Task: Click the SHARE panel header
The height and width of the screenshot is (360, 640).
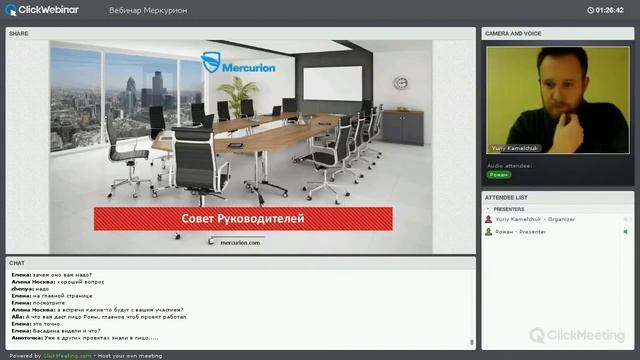Action: [240, 33]
